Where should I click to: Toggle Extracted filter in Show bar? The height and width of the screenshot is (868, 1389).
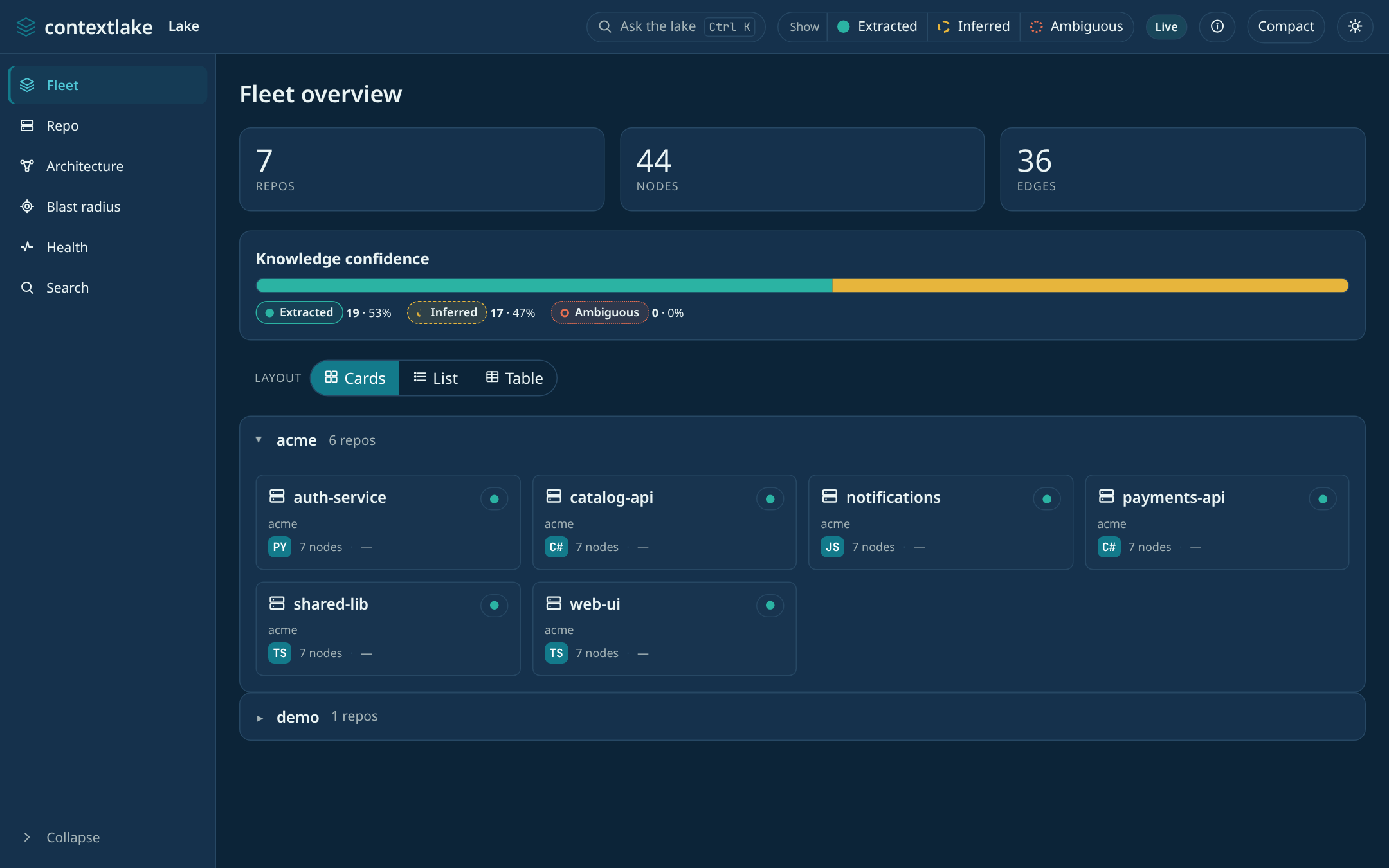[x=877, y=26]
